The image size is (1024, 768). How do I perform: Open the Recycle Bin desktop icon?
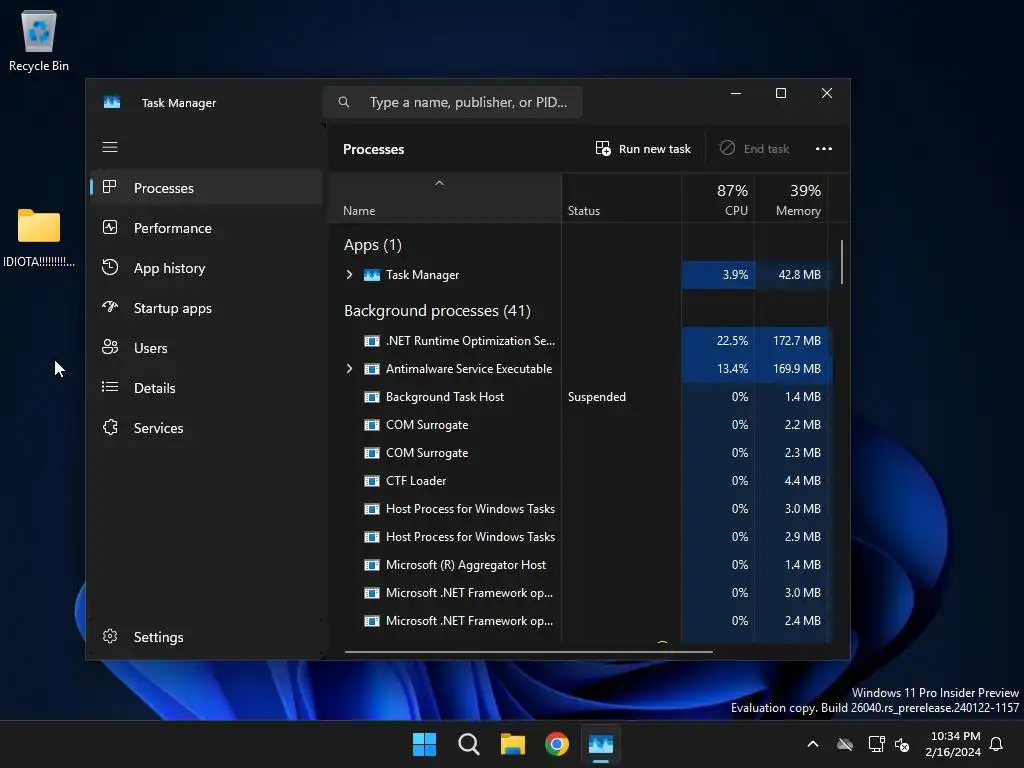coord(39,40)
